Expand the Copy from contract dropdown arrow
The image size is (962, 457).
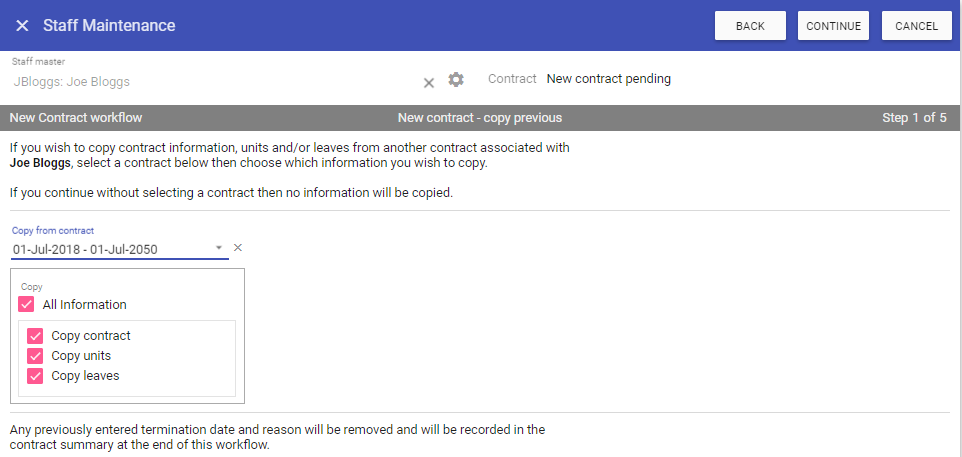click(x=219, y=249)
